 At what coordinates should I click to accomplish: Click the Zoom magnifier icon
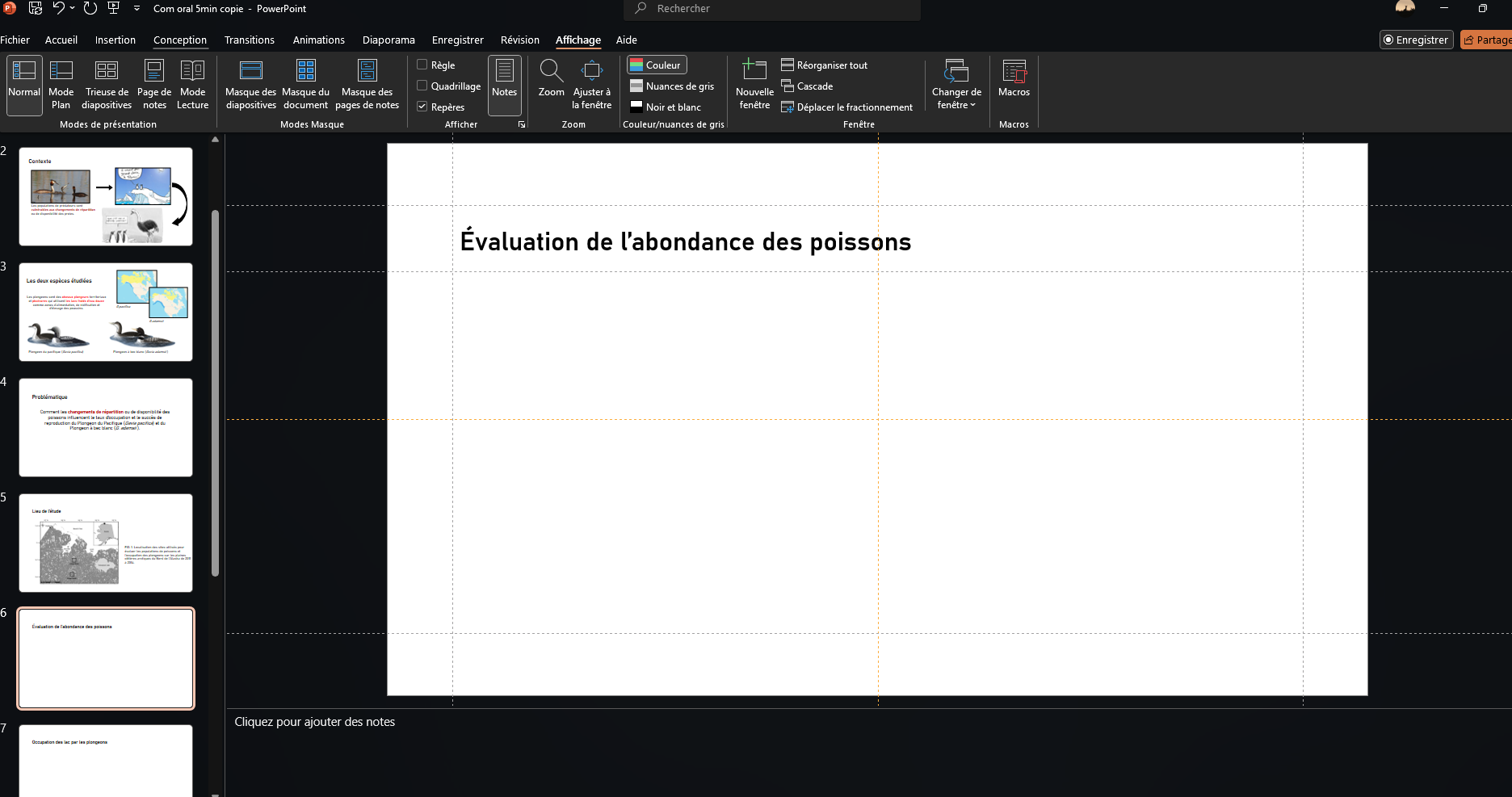551,71
